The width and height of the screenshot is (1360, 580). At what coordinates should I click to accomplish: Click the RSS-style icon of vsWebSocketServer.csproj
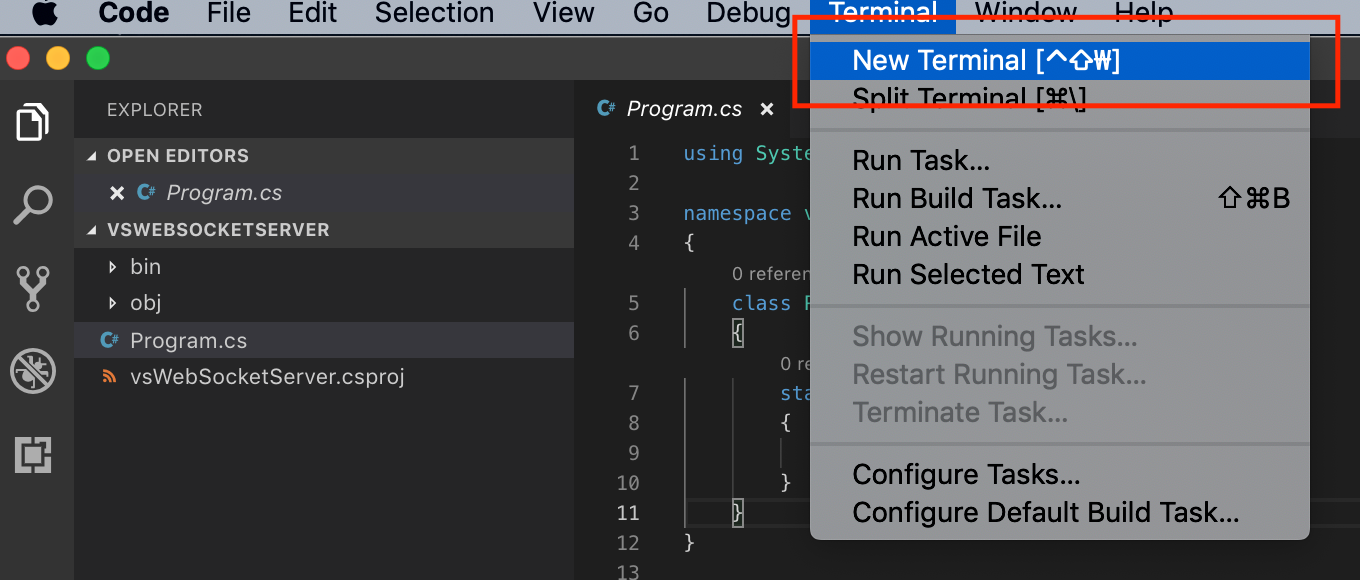coord(110,377)
